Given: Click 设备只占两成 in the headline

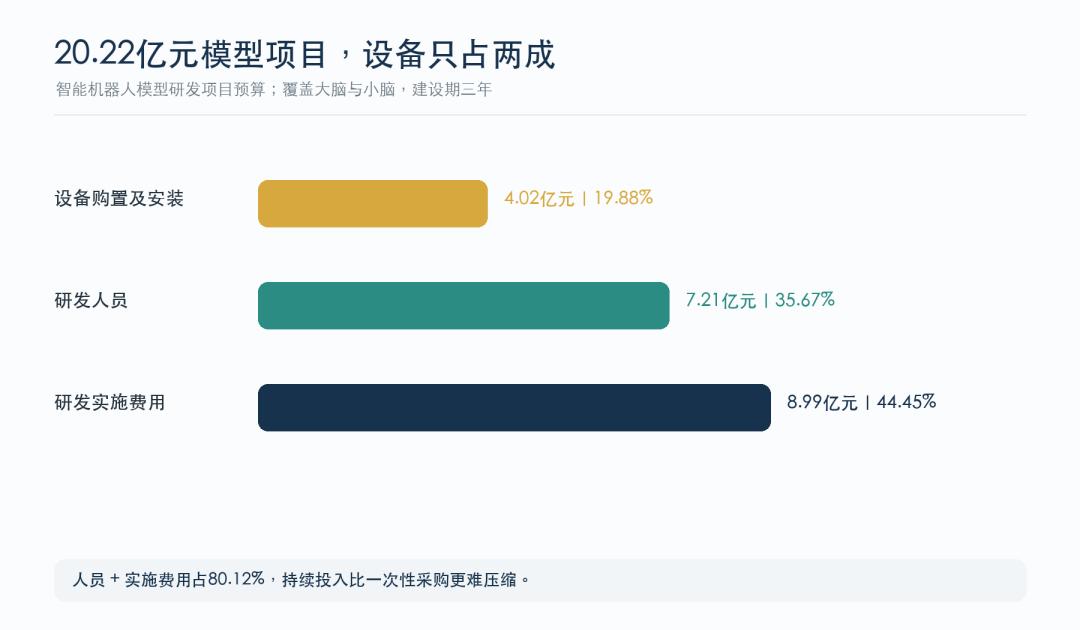Looking at the screenshot, I should point(459,54).
